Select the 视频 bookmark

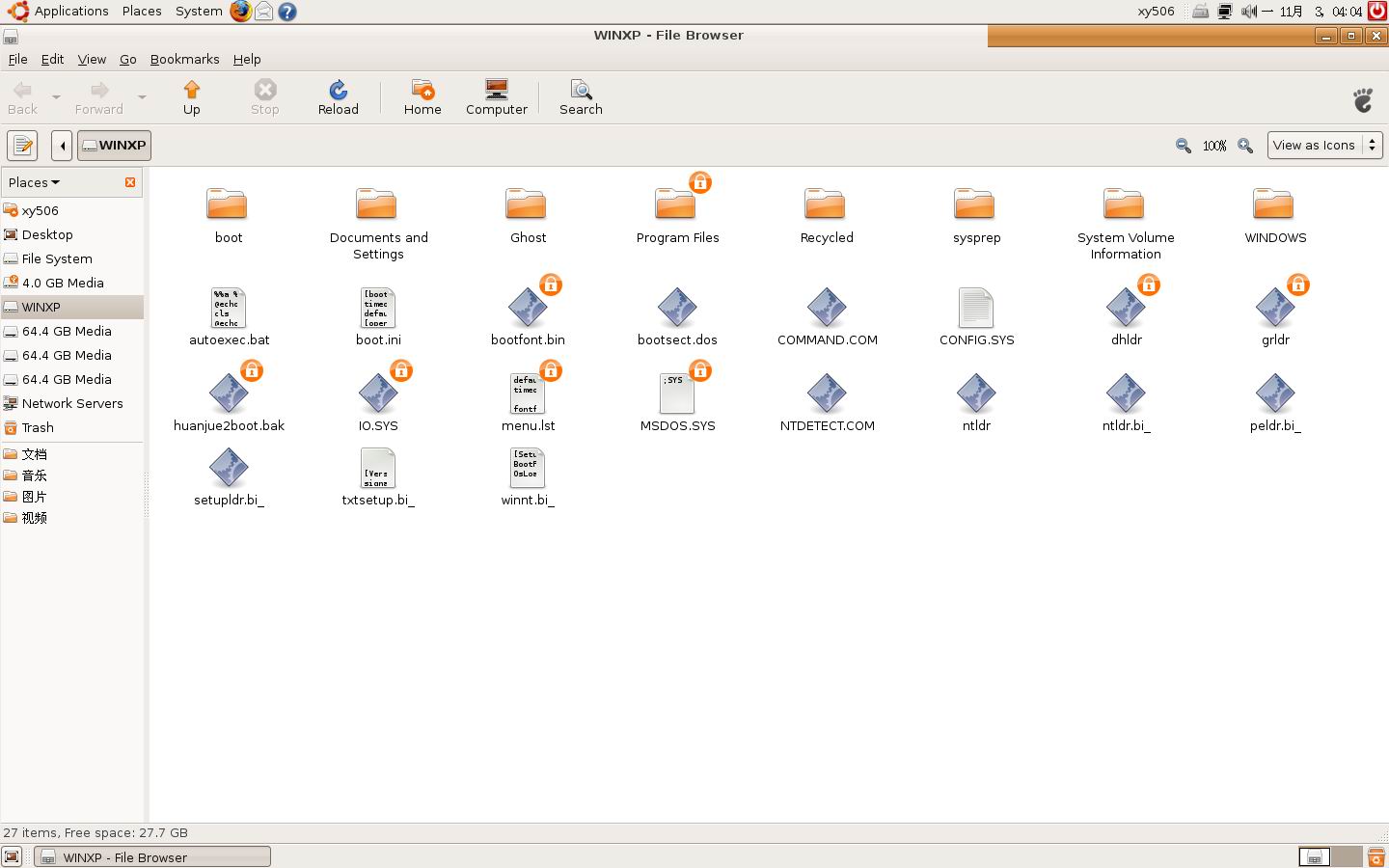[72, 518]
